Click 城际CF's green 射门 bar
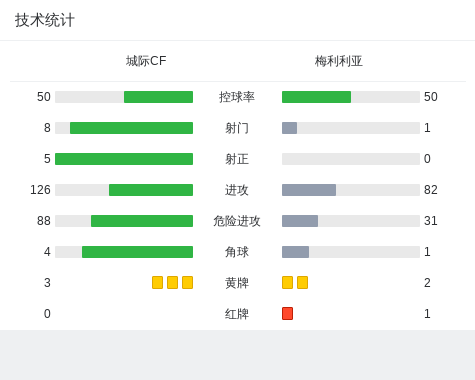 click(x=131, y=128)
